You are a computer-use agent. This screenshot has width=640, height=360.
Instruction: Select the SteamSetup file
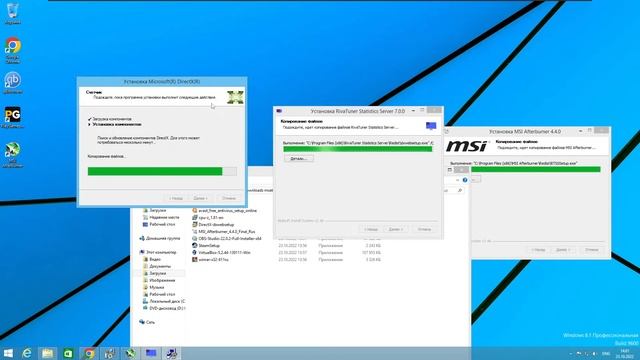point(206,245)
